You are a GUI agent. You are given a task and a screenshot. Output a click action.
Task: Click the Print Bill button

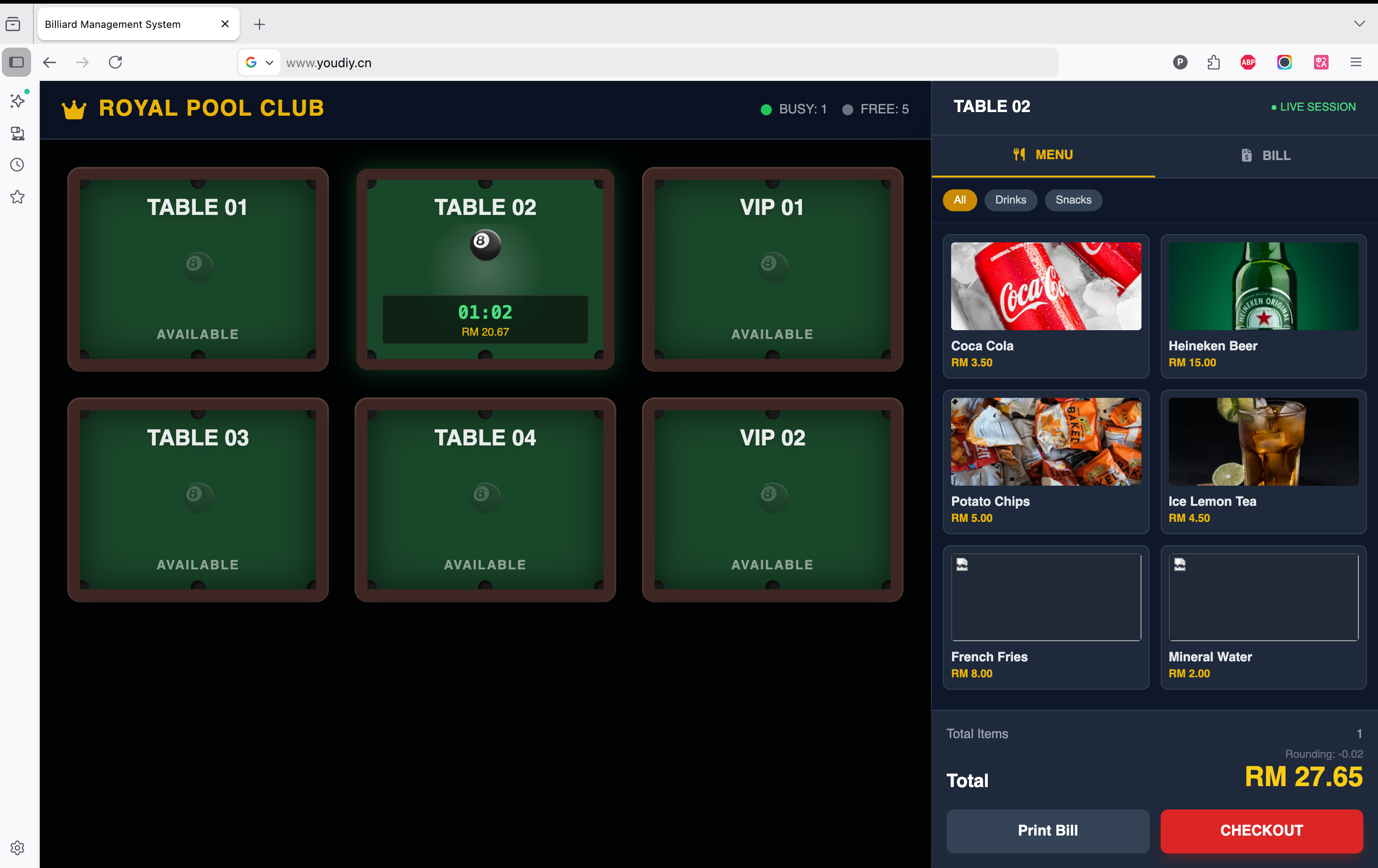1047,830
